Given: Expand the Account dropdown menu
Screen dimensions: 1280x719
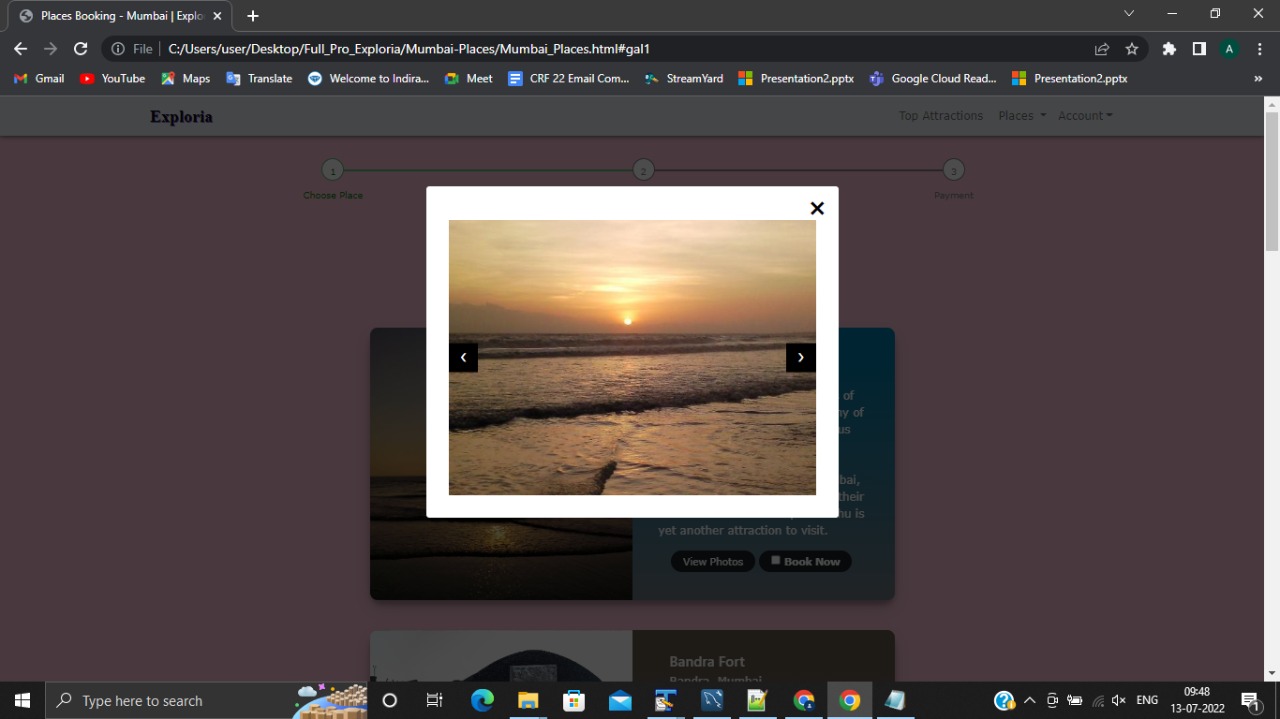Looking at the screenshot, I should [x=1085, y=116].
